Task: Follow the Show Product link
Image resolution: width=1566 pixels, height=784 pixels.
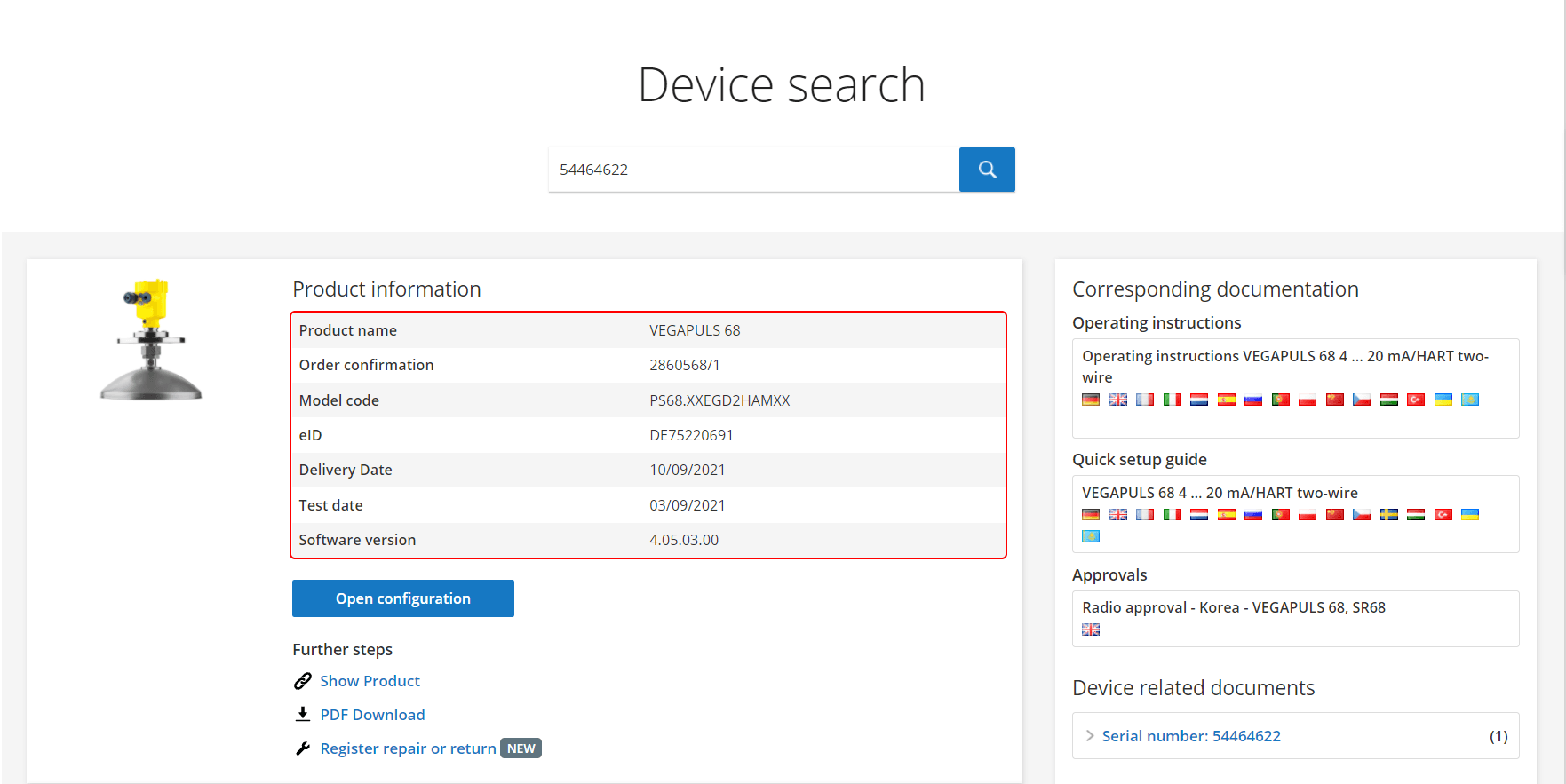Action: point(370,681)
